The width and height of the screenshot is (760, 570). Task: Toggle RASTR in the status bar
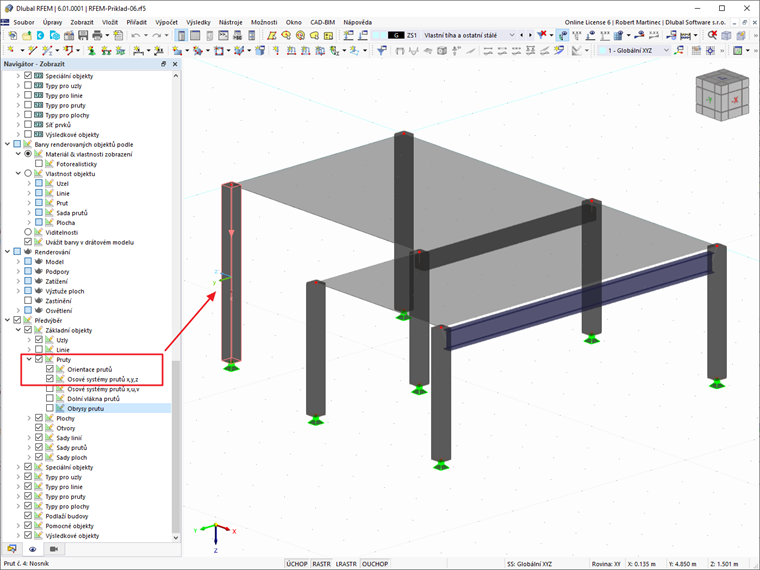click(x=321, y=564)
